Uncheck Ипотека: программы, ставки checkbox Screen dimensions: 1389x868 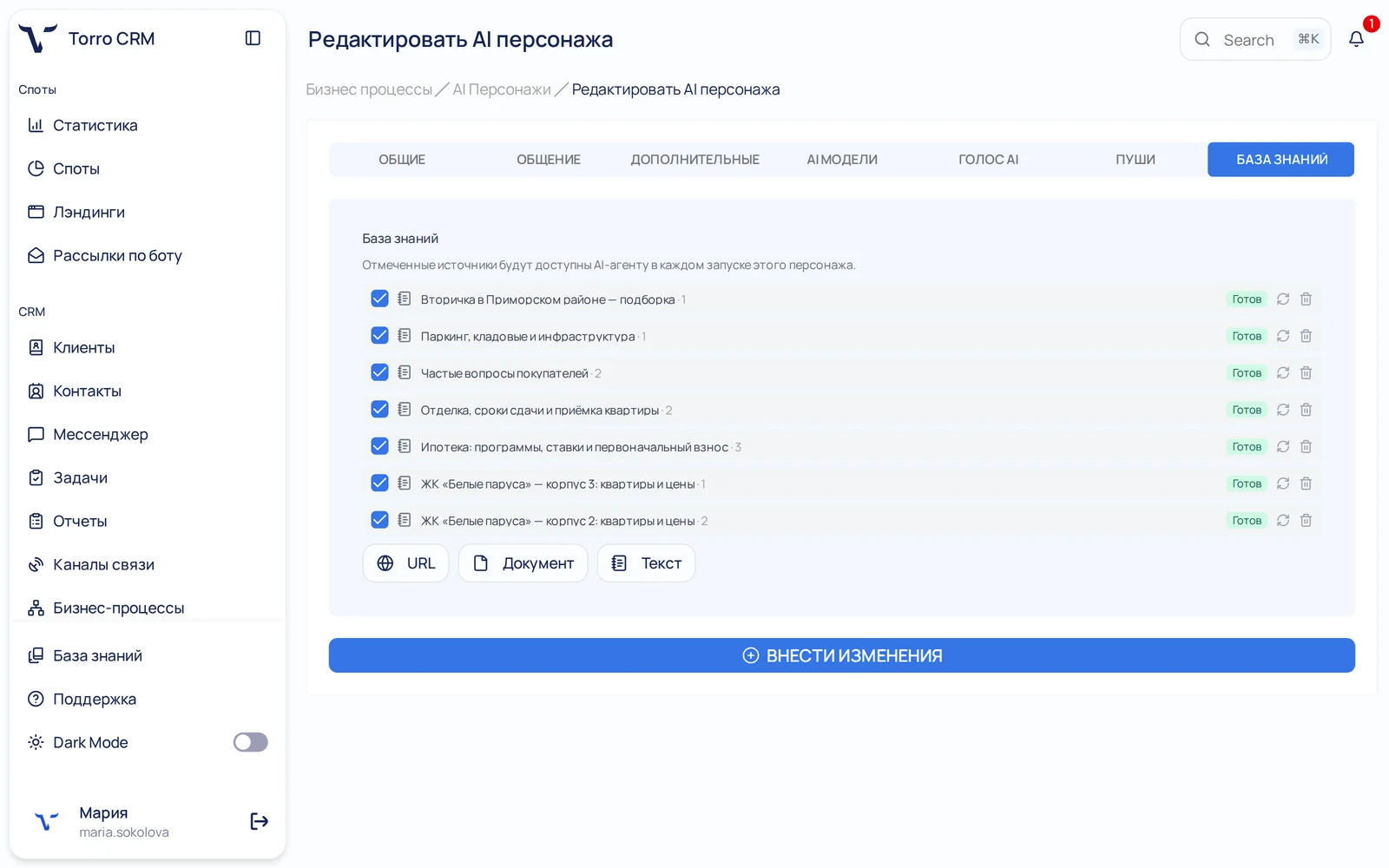(379, 446)
